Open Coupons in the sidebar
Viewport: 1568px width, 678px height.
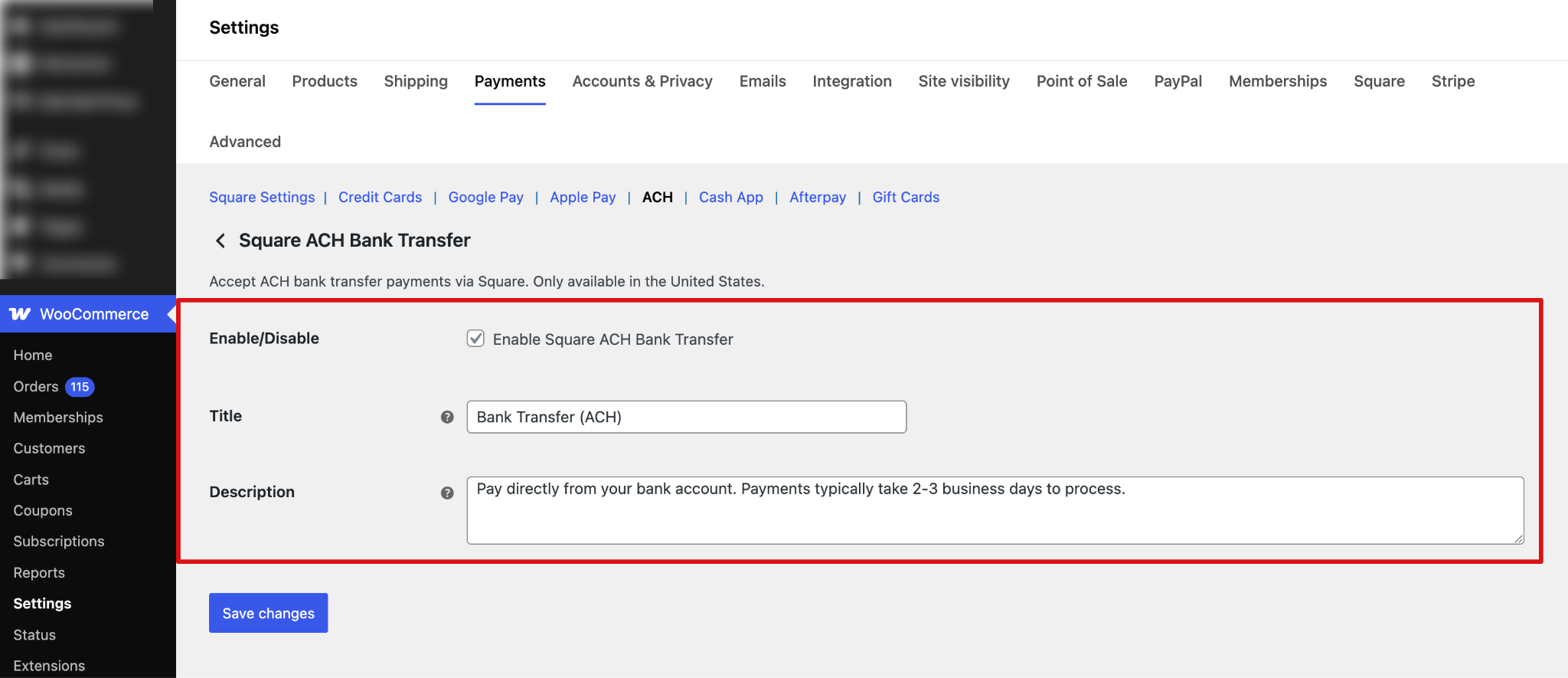pos(43,510)
